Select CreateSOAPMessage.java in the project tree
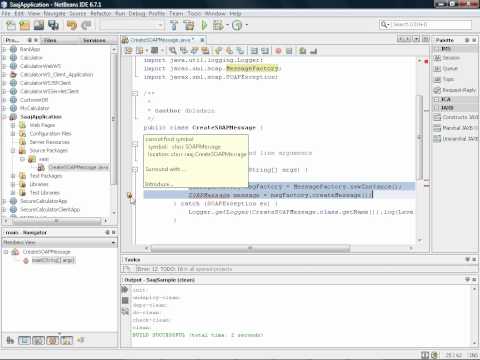 click(78, 167)
